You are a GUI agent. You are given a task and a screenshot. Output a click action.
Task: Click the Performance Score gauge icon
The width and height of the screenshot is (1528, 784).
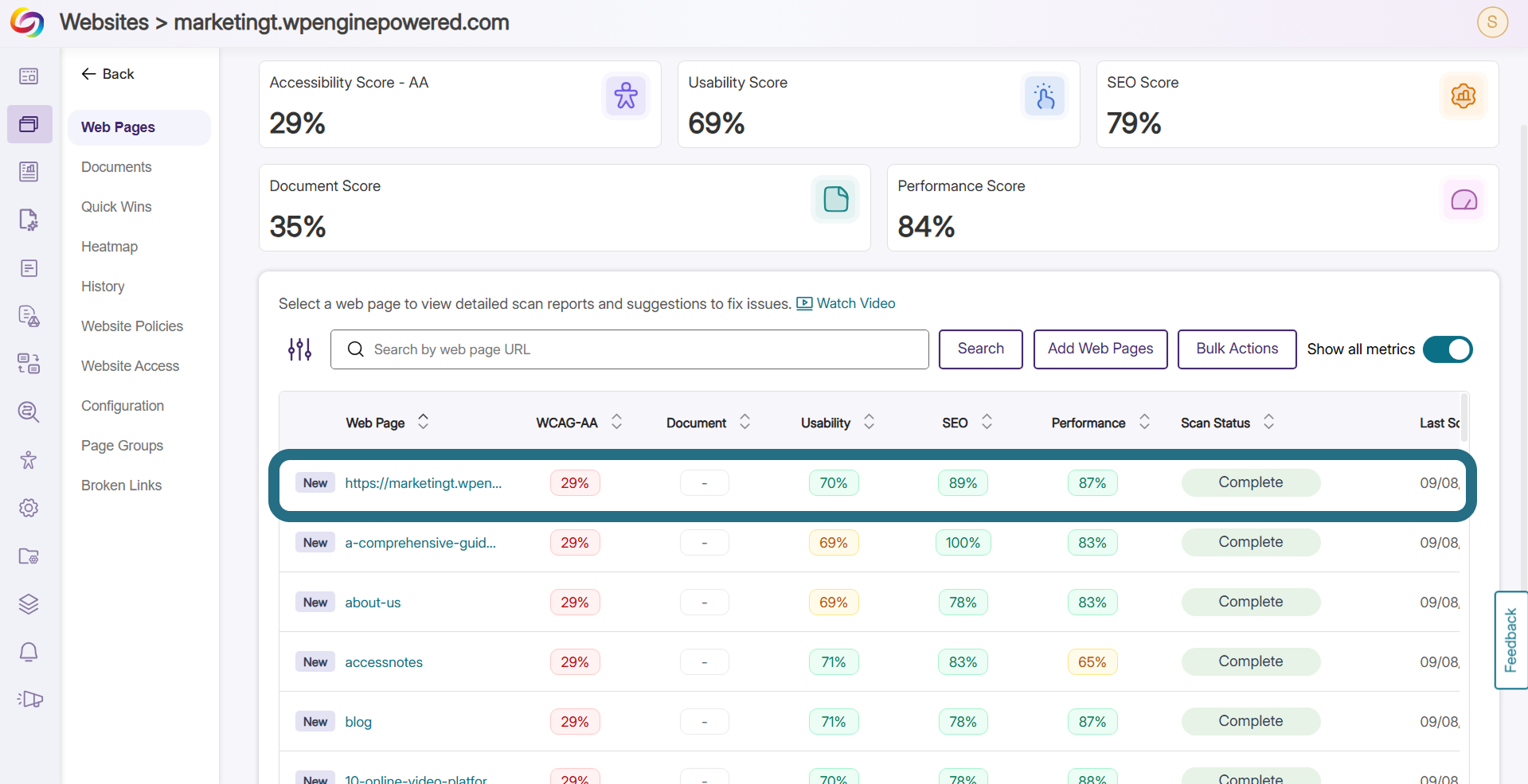[1464, 199]
